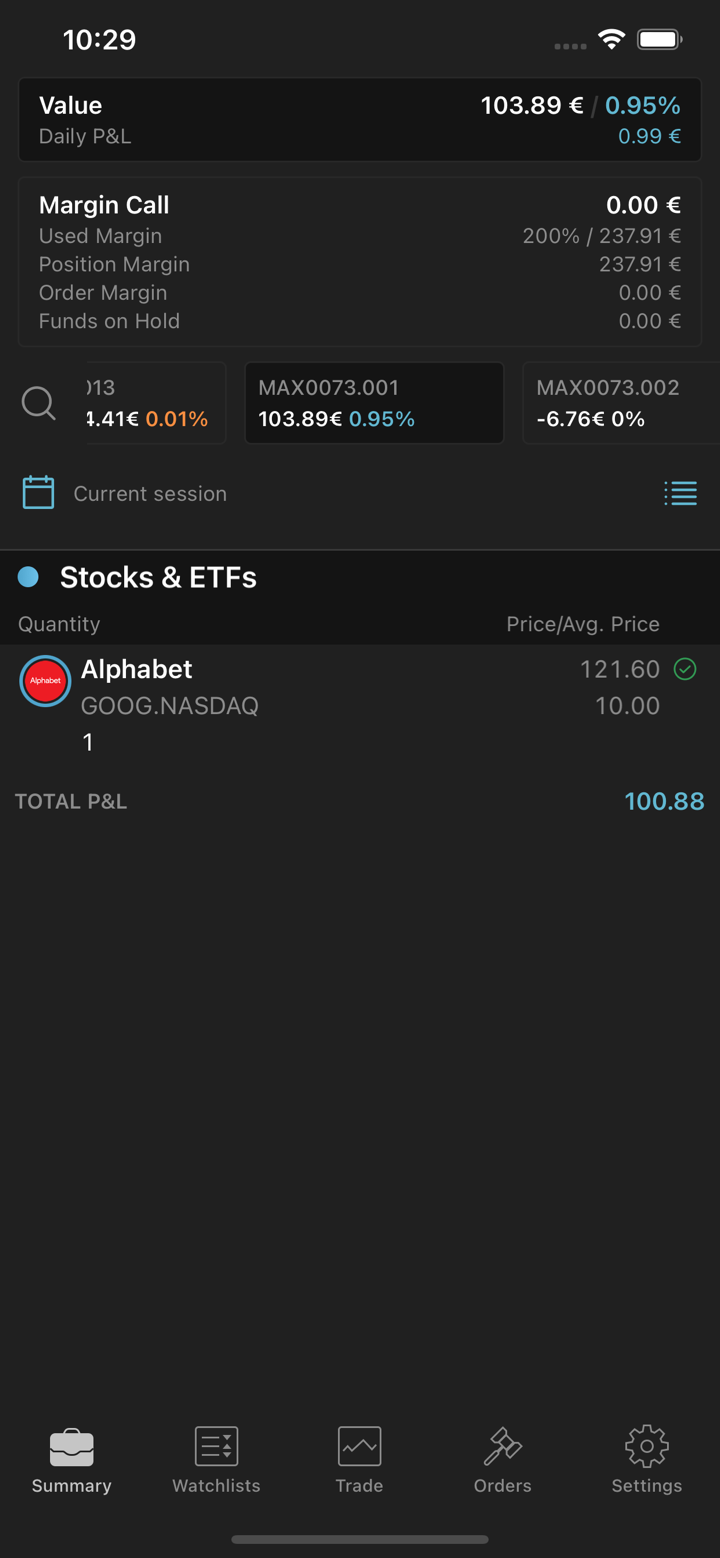This screenshot has width=720, height=1558.
Task: Open the Value and Daily P&L panel
Action: [359, 120]
